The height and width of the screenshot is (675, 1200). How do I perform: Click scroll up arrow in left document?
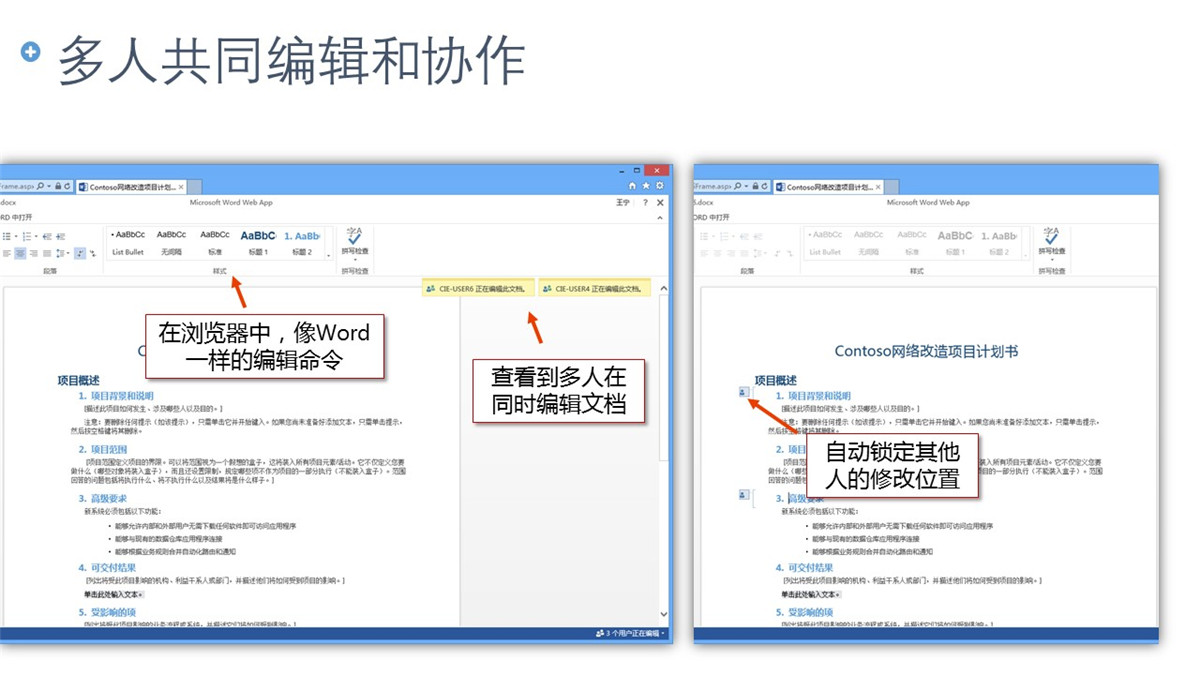(662, 289)
